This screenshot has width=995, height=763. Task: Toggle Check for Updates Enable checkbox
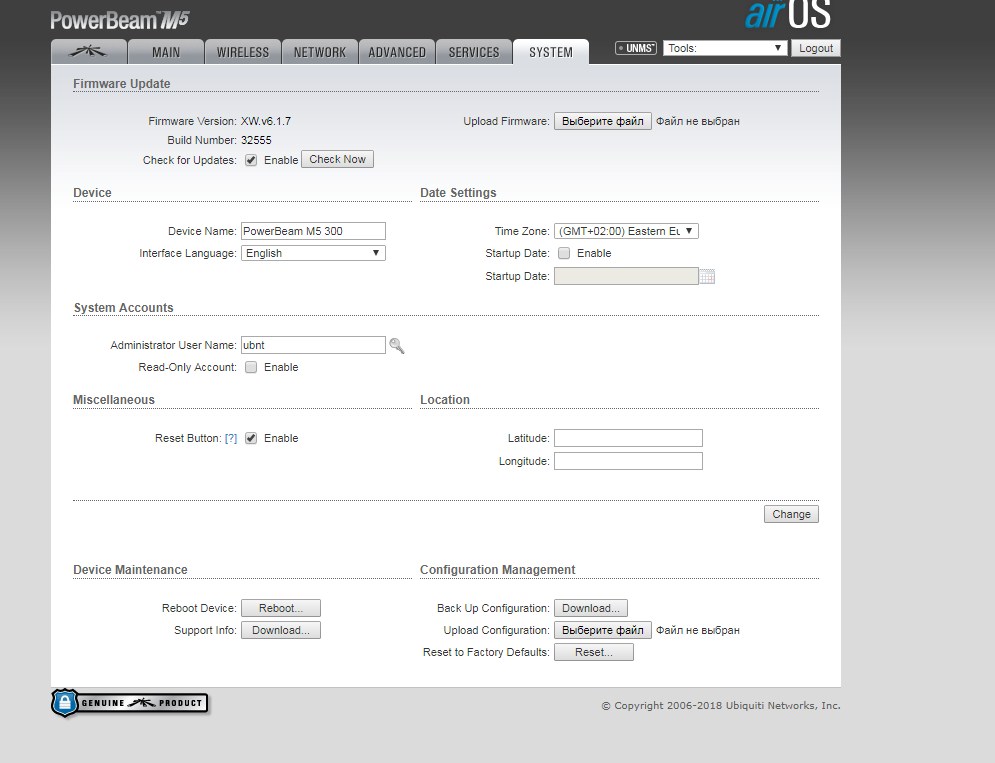pyautogui.click(x=251, y=160)
